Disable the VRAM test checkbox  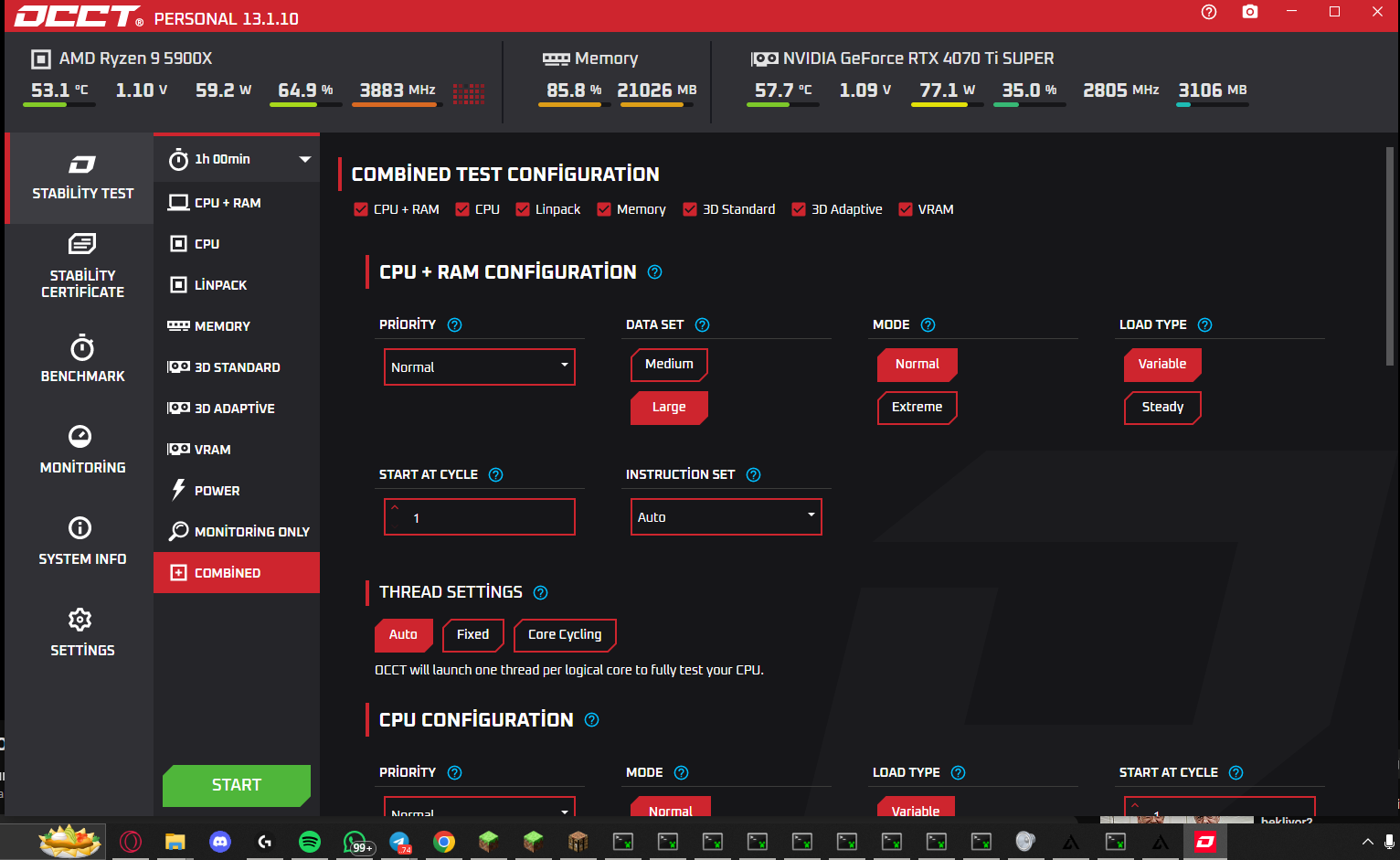[906, 209]
